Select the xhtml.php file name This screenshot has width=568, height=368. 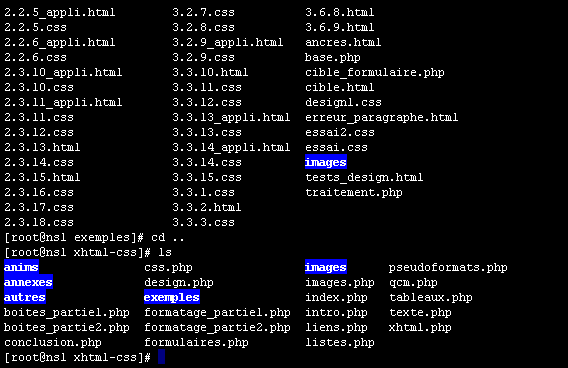click(x=420, y=328)
